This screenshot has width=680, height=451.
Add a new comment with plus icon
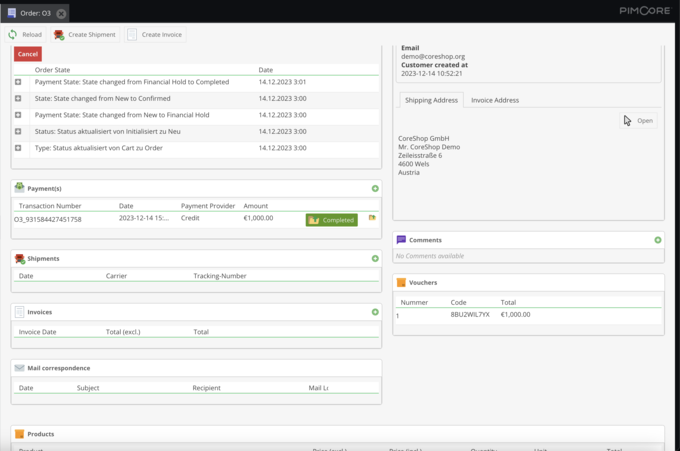(x=658, y=240)
